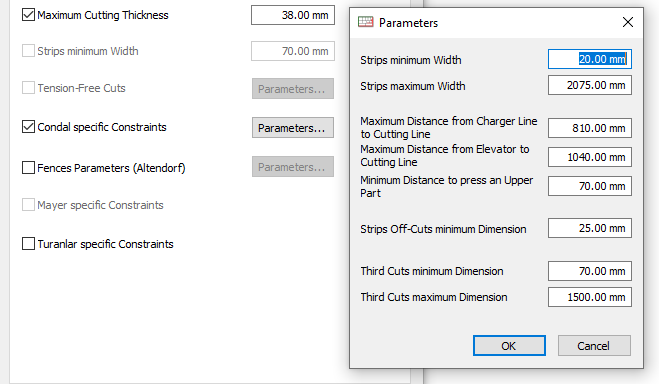Screen dimensions: 659x384
Task: Enable Turanlar specific Constraints checkbox
Action: tap(28, 244)
